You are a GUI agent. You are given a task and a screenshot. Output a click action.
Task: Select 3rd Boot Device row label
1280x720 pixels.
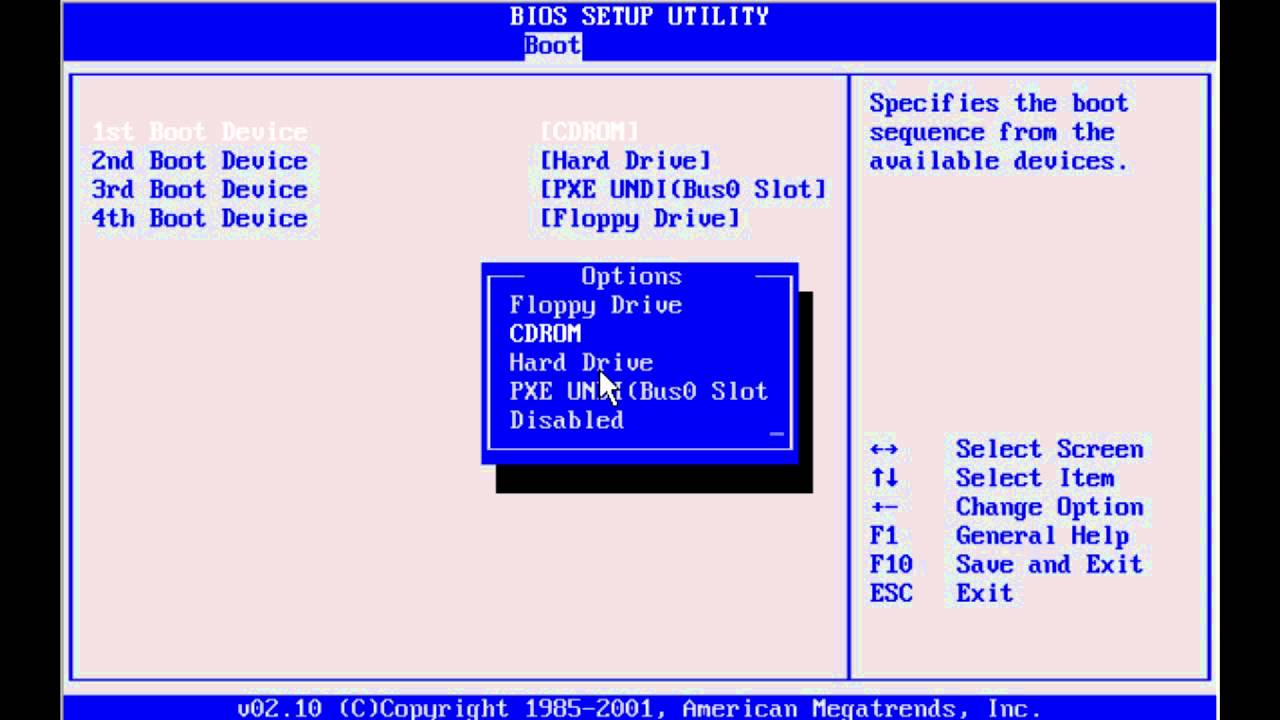pos(199,190)
